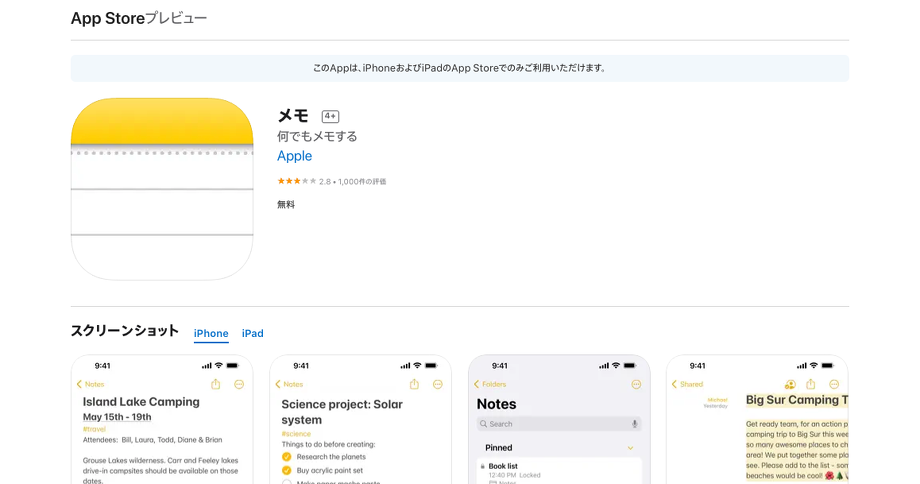The image size is (920, 484).
Task: Open the Notes folders list screenshot
Action: (x=559, y=419)
